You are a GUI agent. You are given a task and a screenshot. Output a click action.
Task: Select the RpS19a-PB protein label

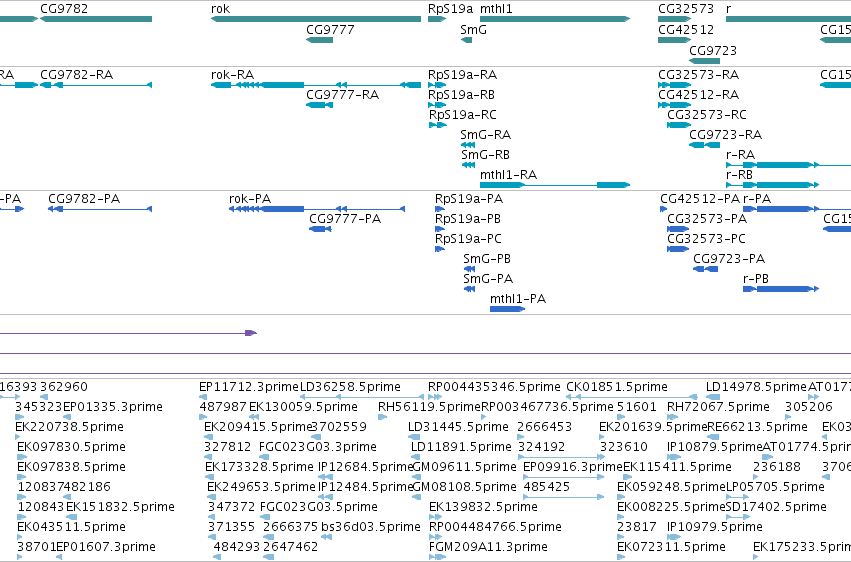point(468,219)
